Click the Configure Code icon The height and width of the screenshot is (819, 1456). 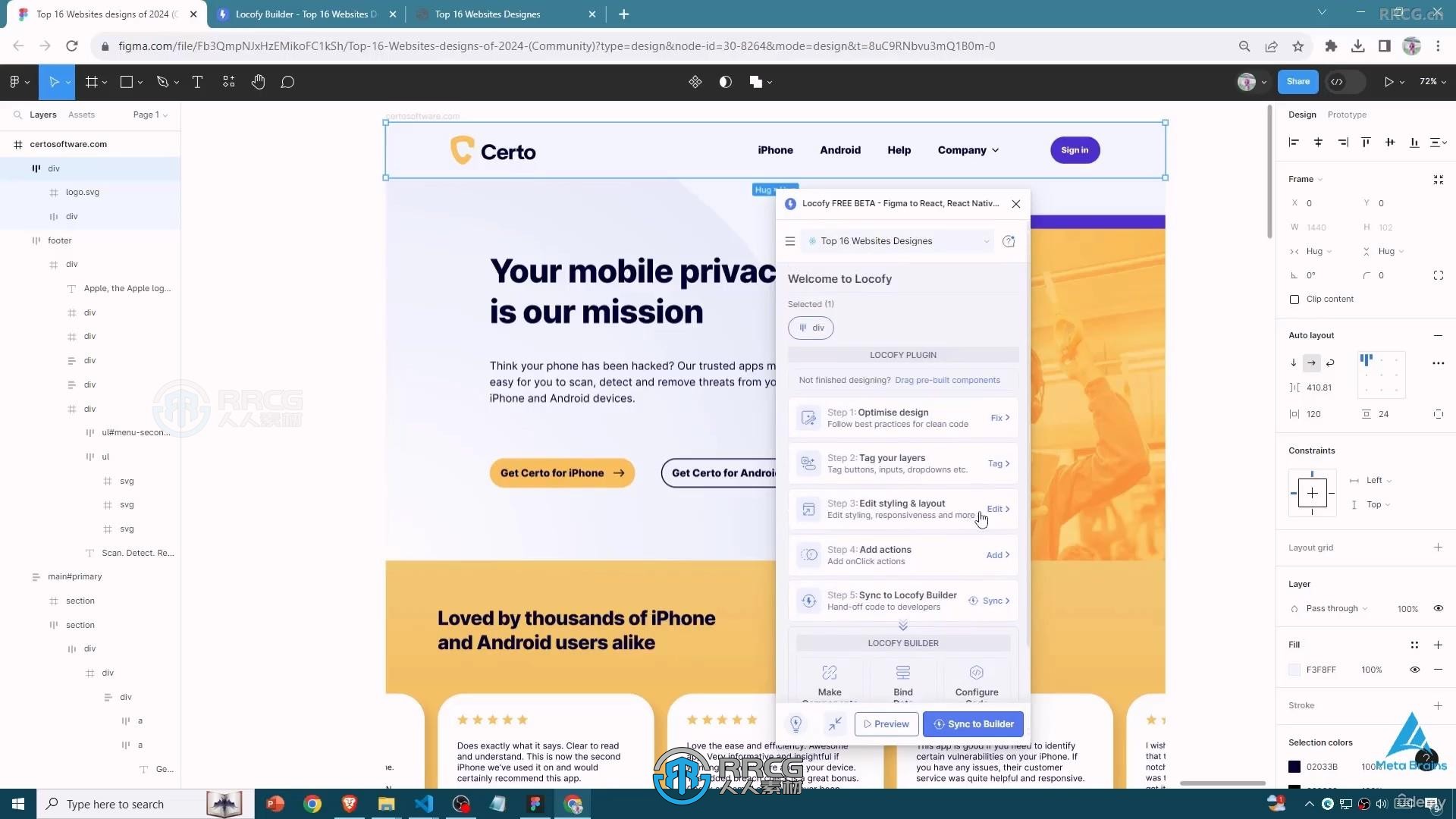977,673
